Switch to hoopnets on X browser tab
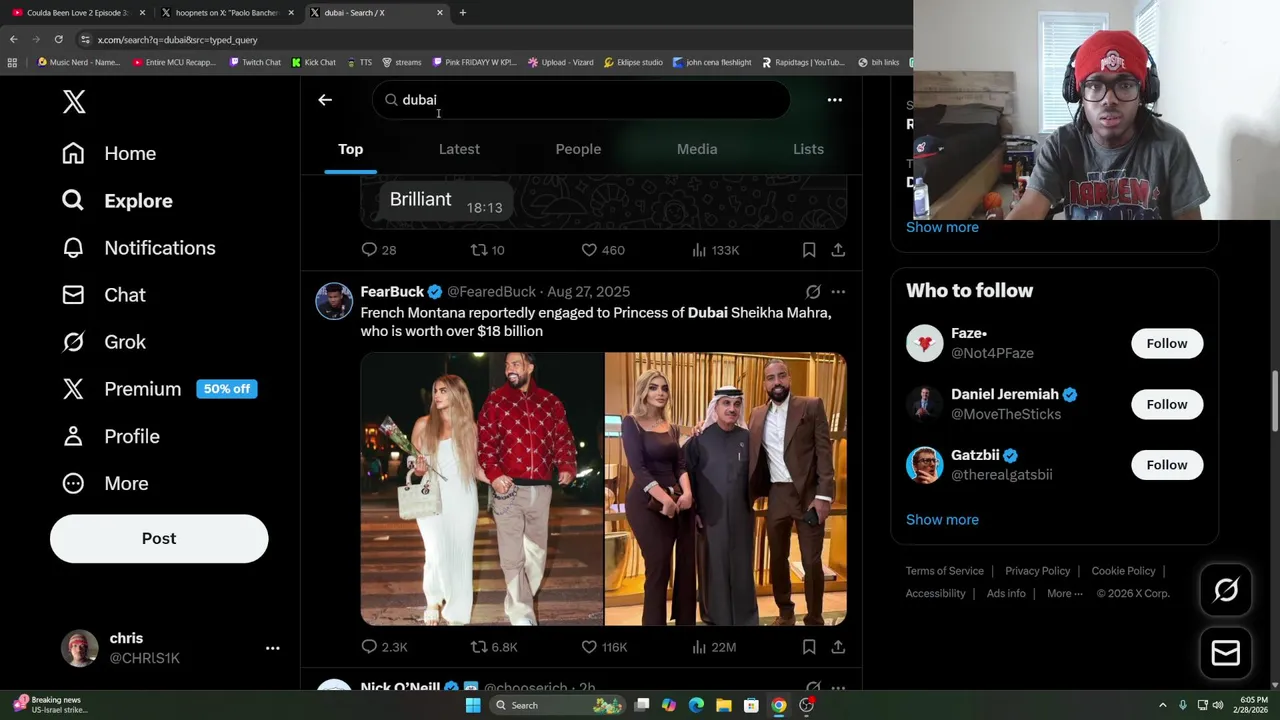 pos(226,12)
